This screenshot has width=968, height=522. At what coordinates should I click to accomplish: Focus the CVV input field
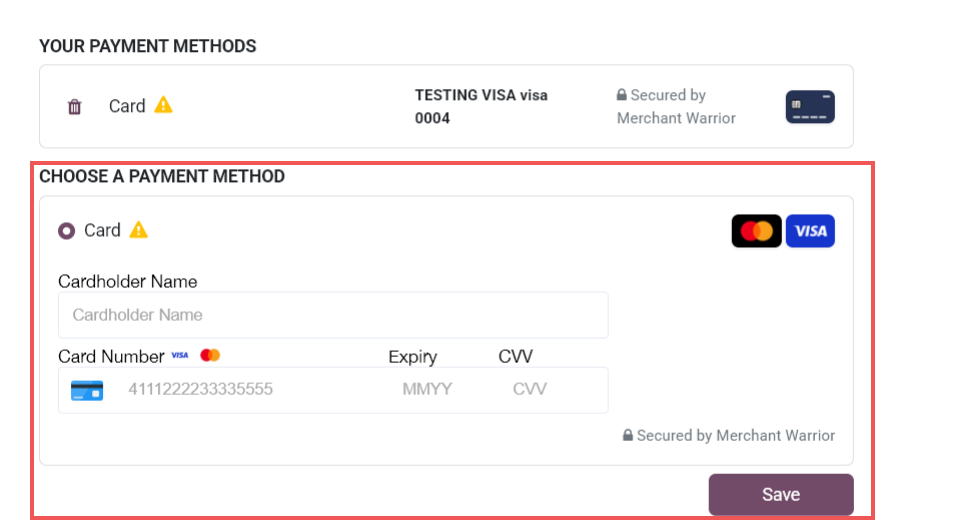click(530, 390)
